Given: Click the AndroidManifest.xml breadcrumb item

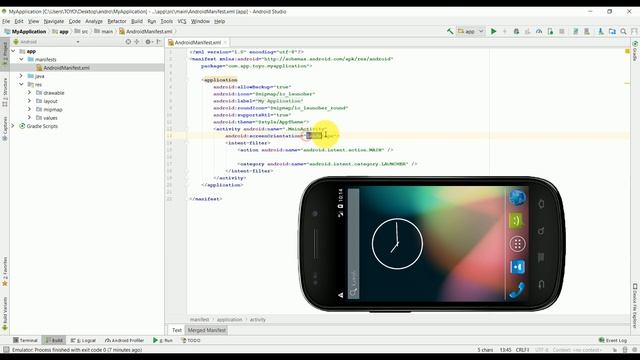Looking at the screenshot, I should 145,31.
